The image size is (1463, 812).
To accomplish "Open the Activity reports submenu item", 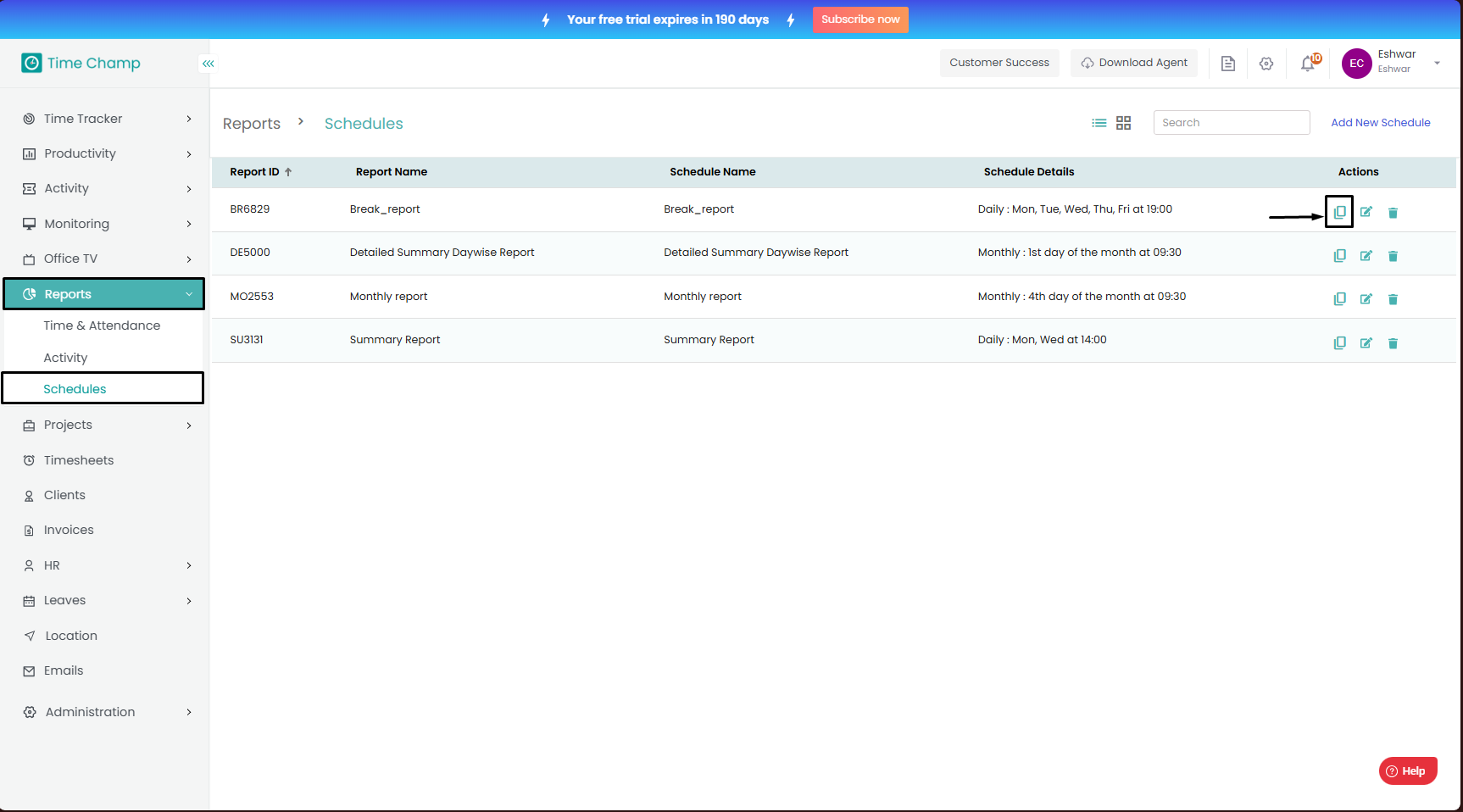I will (x=65, y=358).
